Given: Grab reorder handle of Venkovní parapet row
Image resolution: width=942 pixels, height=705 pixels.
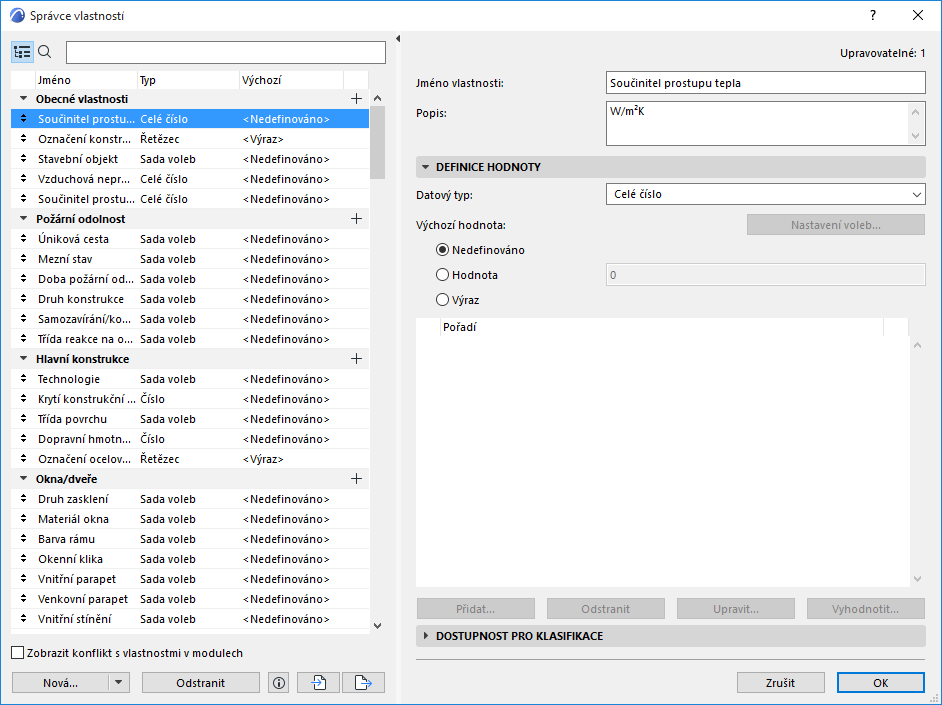Looking at the screenshot, I should click(x=23, y=599).
